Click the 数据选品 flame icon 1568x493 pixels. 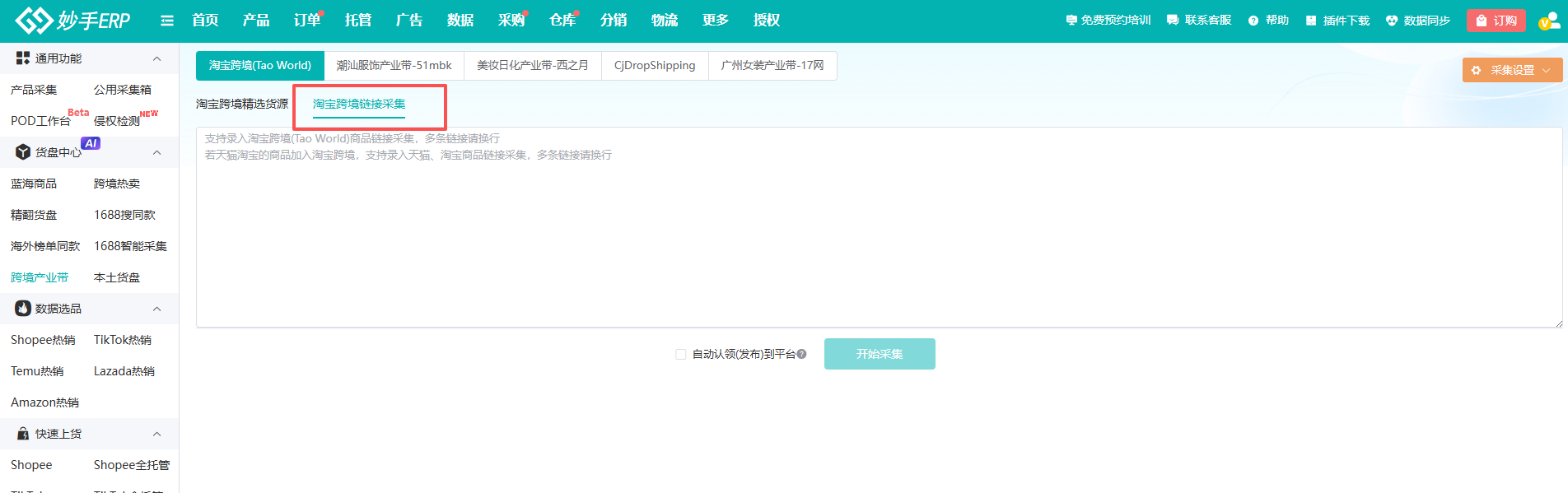click(x=23, y=309)
